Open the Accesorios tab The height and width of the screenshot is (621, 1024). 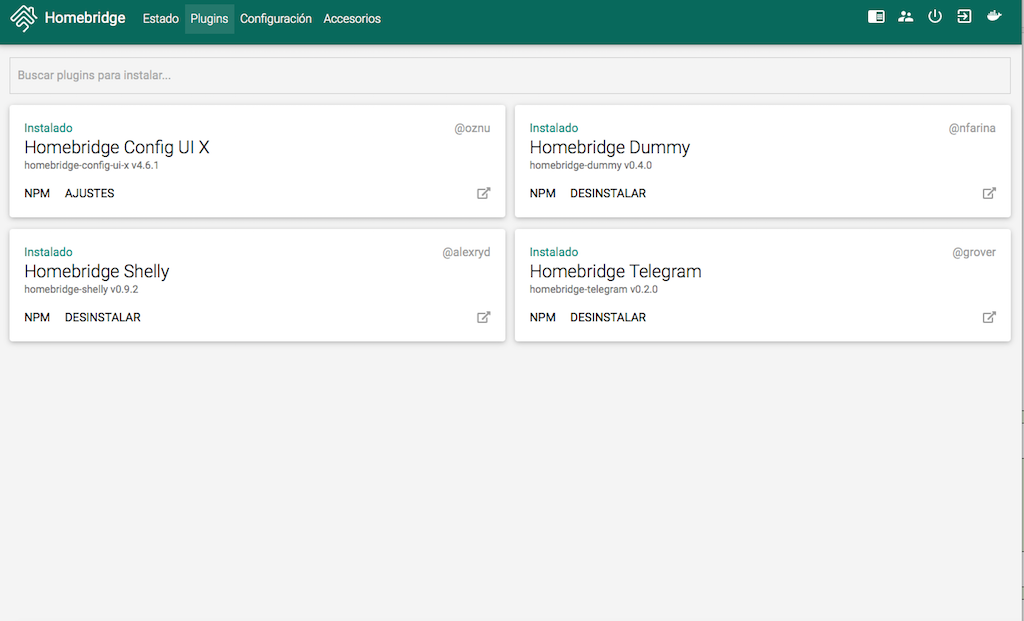tap(352, 19)
